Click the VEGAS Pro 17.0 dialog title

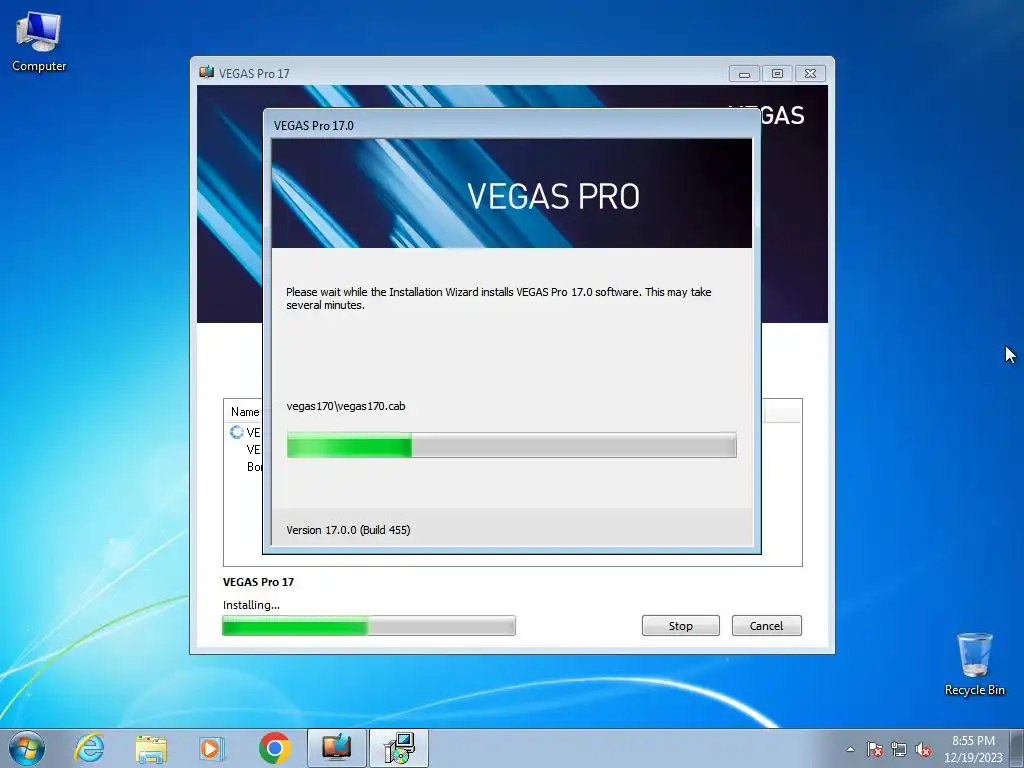(313, 125)
